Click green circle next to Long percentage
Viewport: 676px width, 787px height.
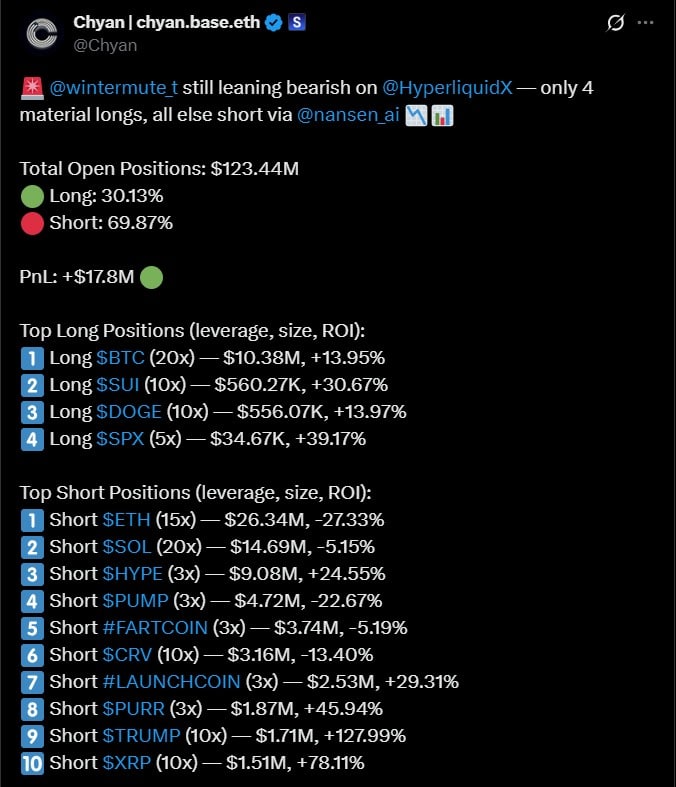tap(32, 196)
